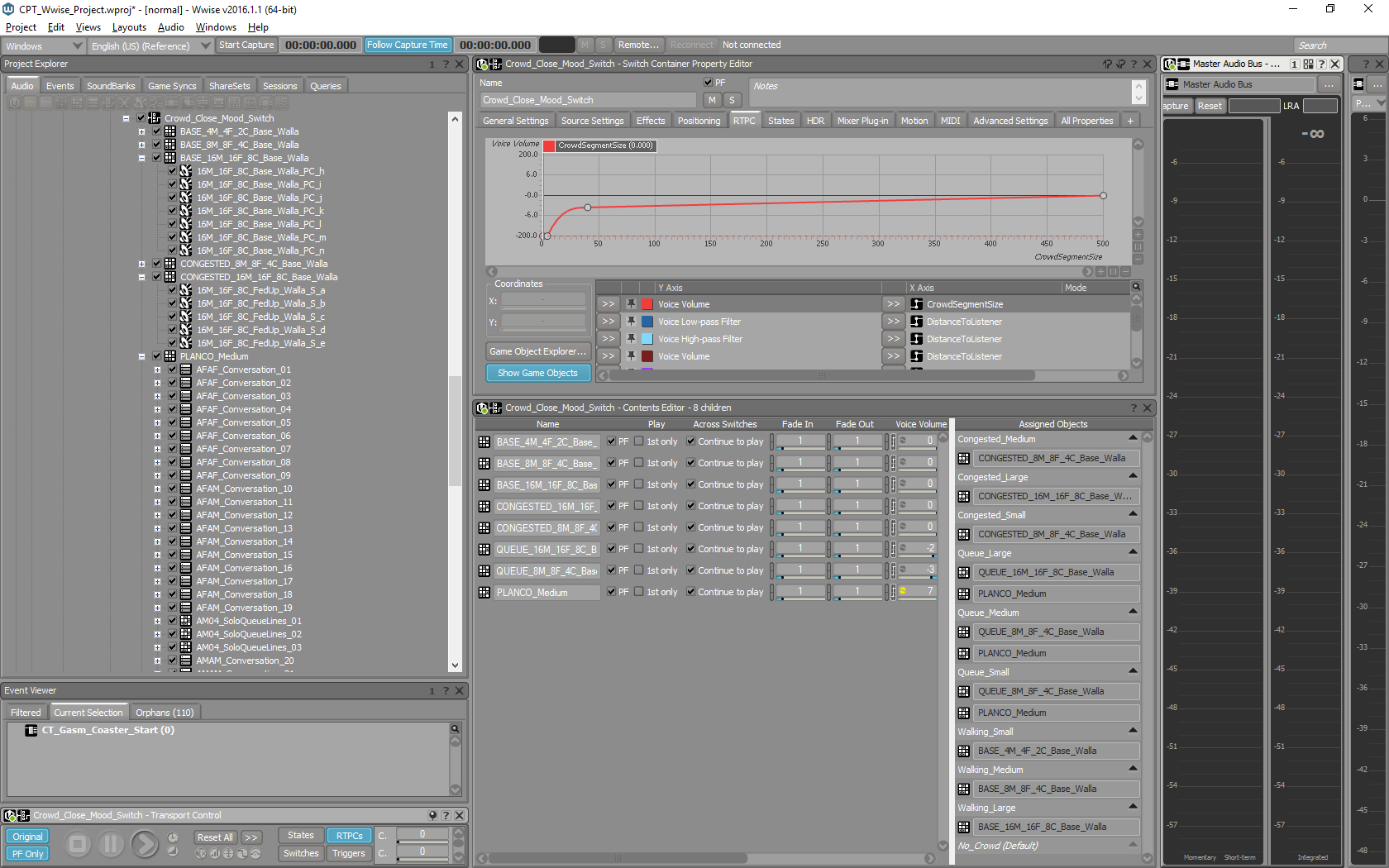Expand BASE_4M_4F_2C_Base_Walla tree node
The image size is (1389, 868).
[x=141, y=131]
